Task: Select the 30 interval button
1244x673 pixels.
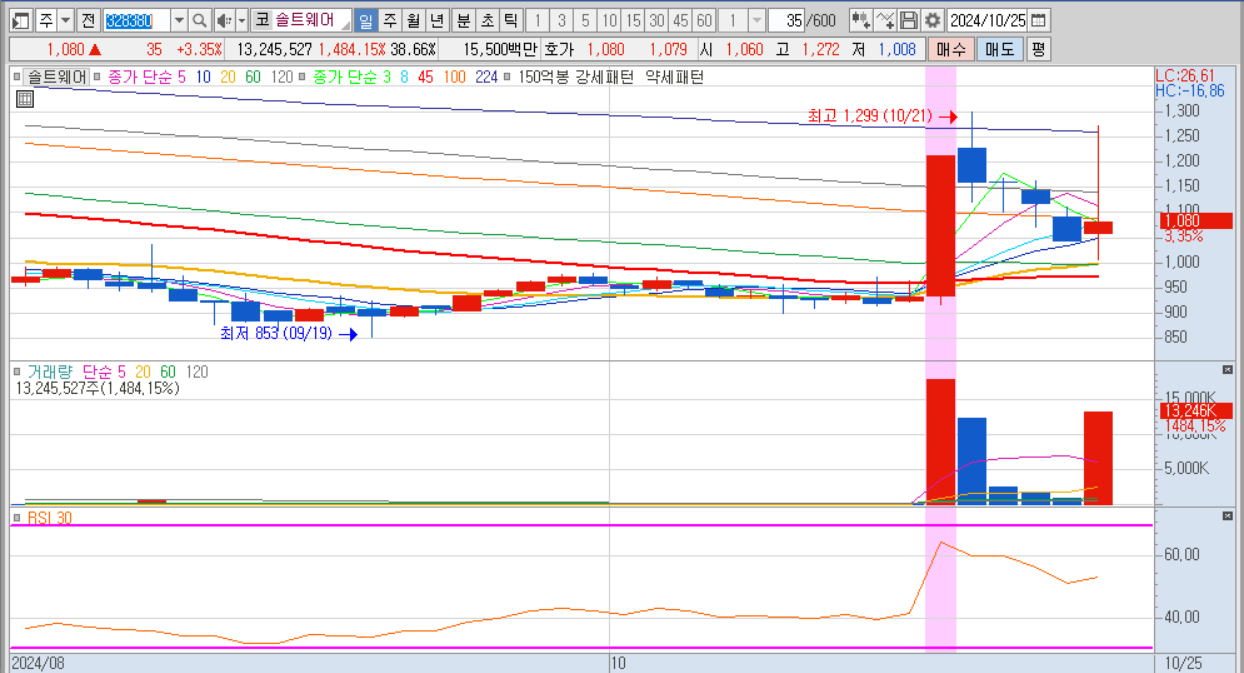Action: pyautogui.click(x=657, y=20)
